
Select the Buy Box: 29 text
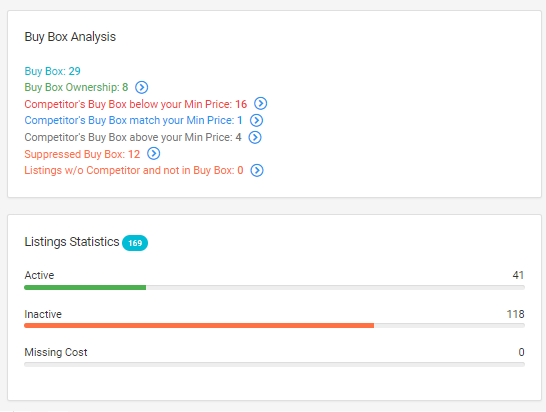(53, 71)
